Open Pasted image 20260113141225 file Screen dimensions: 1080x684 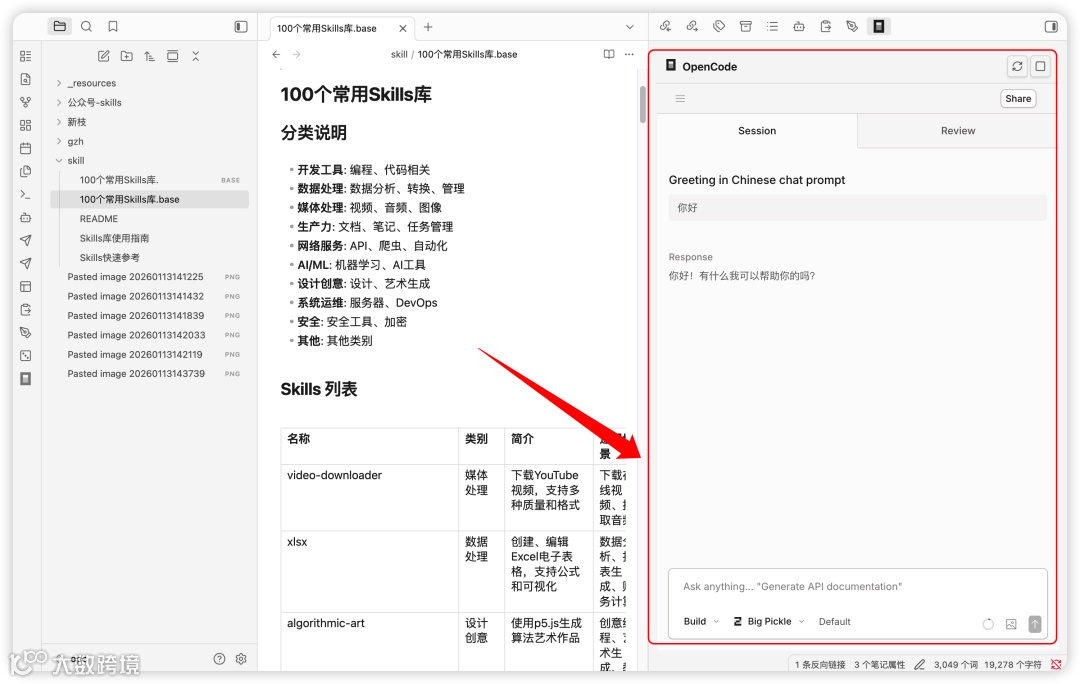pos(135,277)
